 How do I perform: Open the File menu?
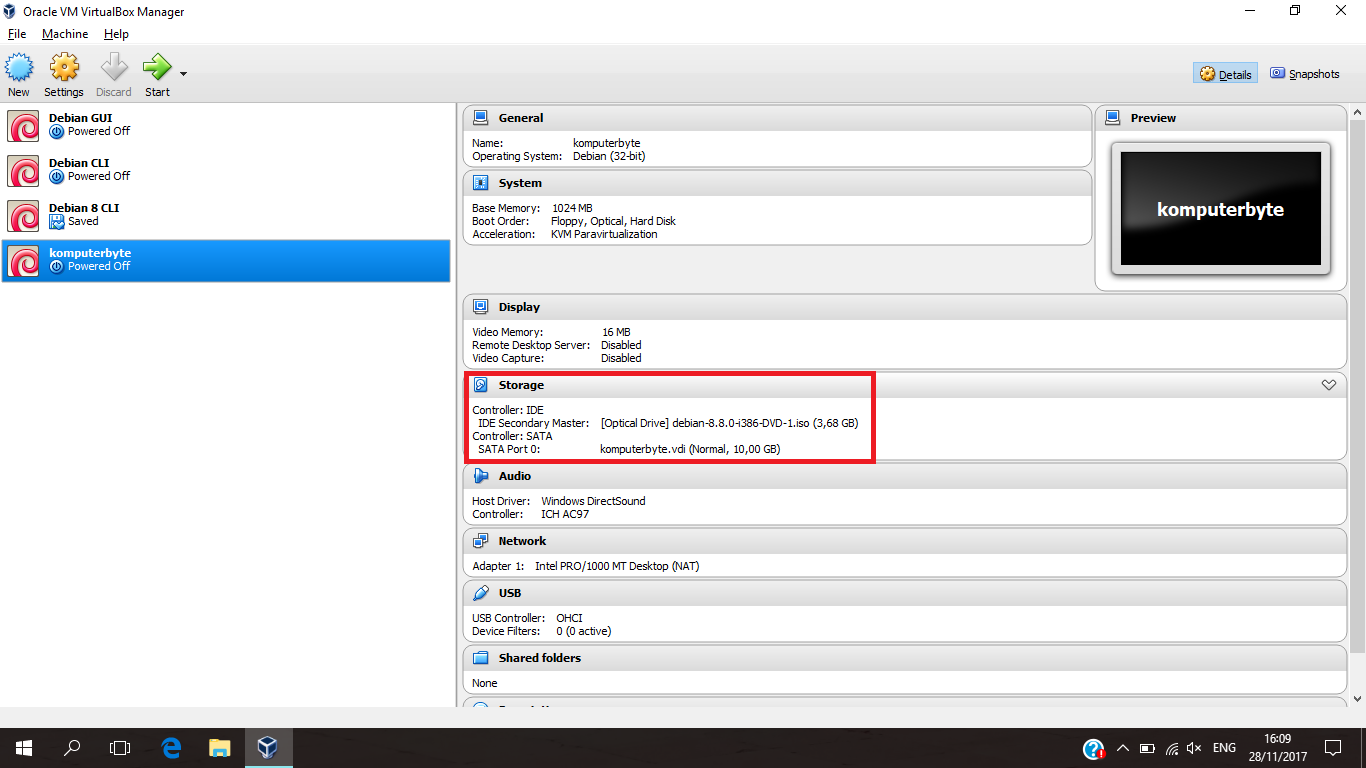[x=16, y=33]
